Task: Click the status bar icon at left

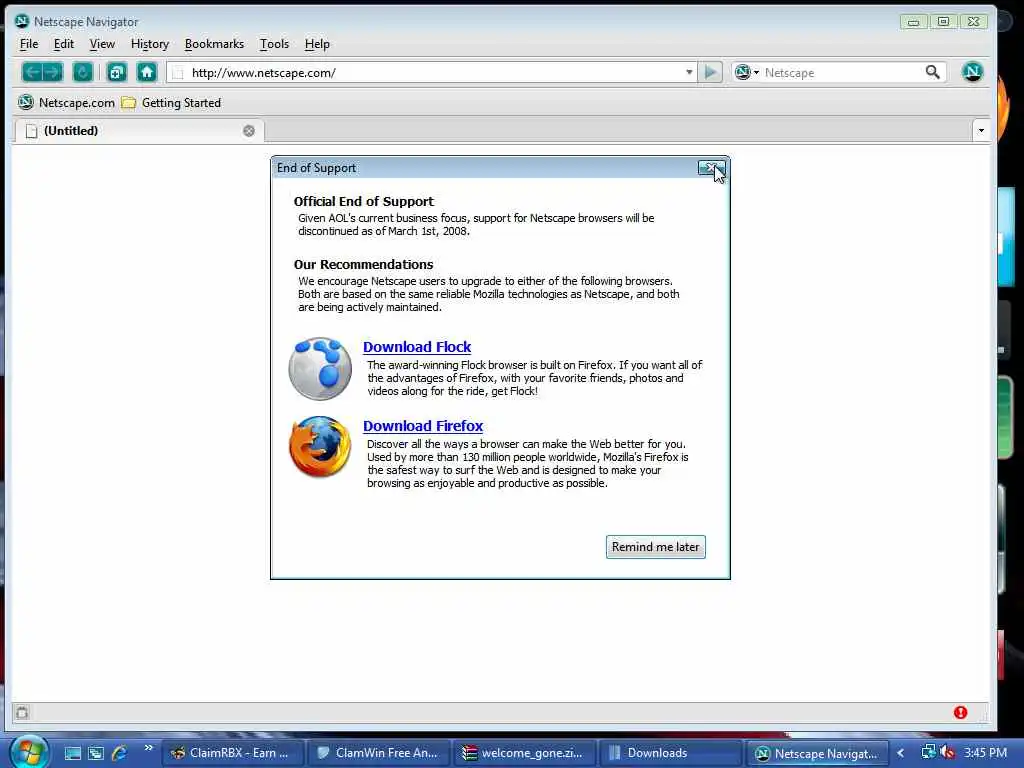Action: [x=22, y=712]
